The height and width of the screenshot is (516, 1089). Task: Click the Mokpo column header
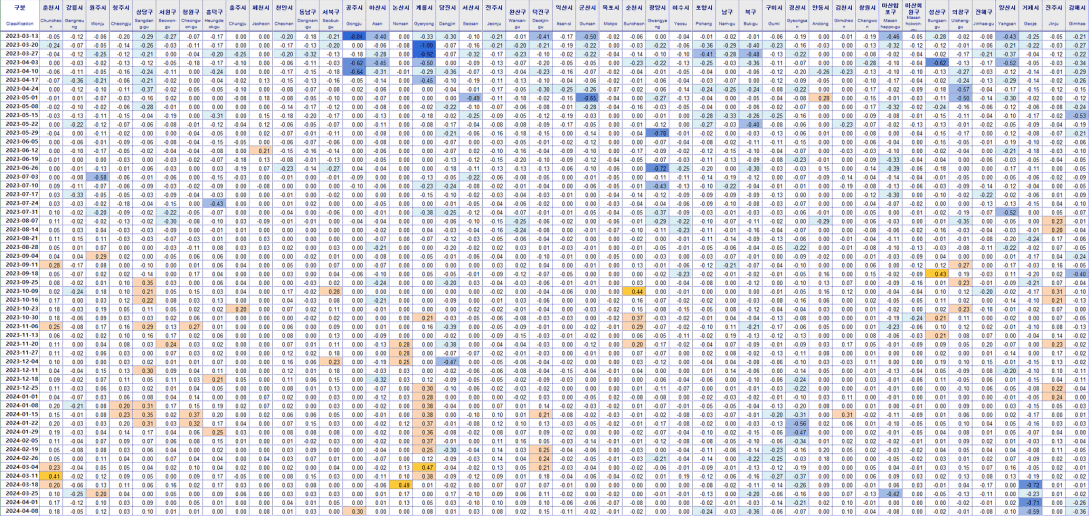point(611,16)
